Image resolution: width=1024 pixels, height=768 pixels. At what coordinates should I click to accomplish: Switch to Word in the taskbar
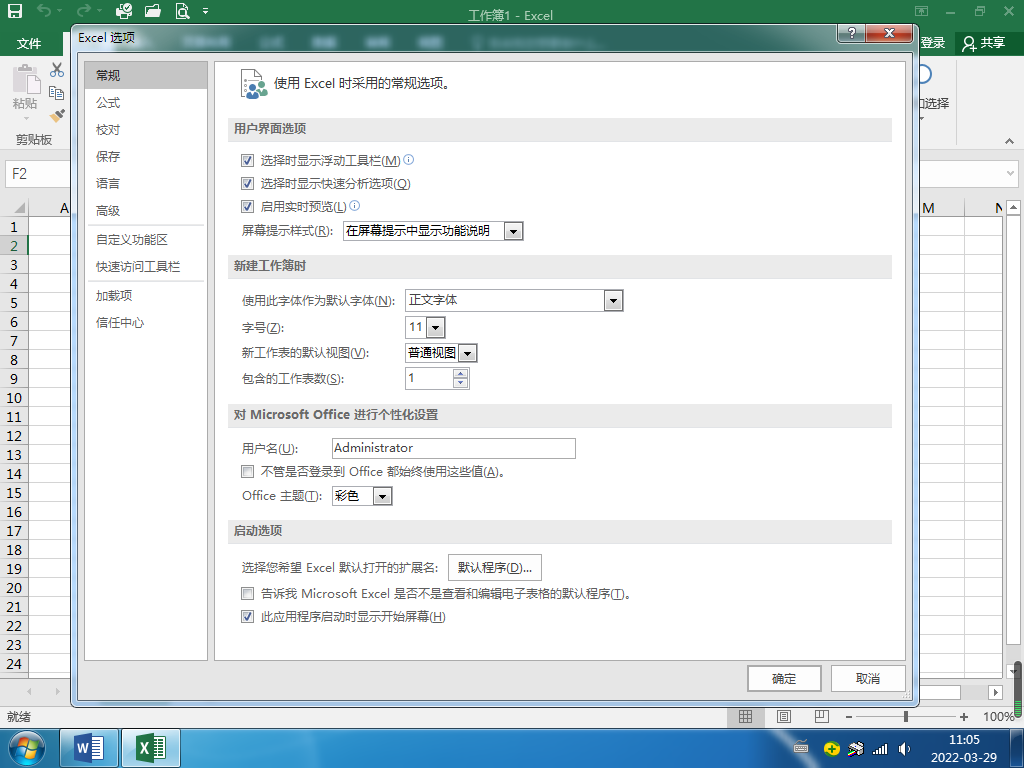(89, 748)
